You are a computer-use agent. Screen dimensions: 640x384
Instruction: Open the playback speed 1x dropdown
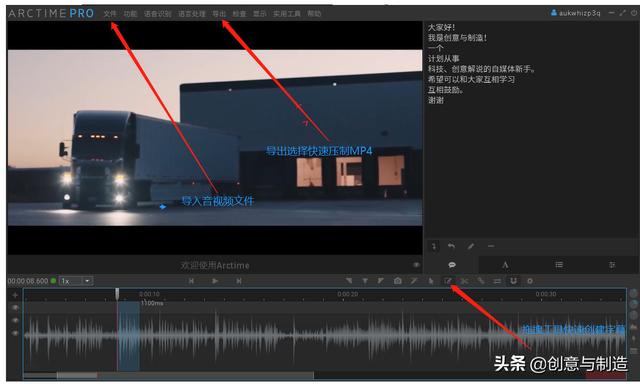[77, 281]
